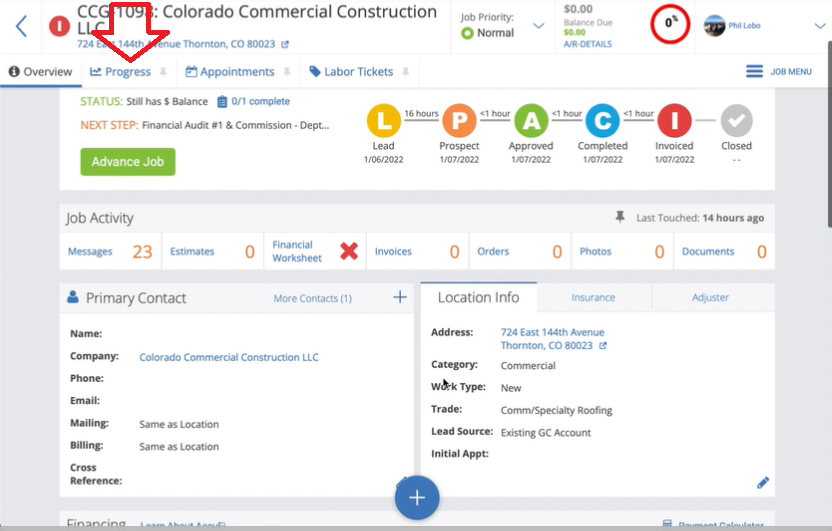Click the blue floating plus button
The width and height of the screenshot is (832, 531).
(x=417, y=497)
